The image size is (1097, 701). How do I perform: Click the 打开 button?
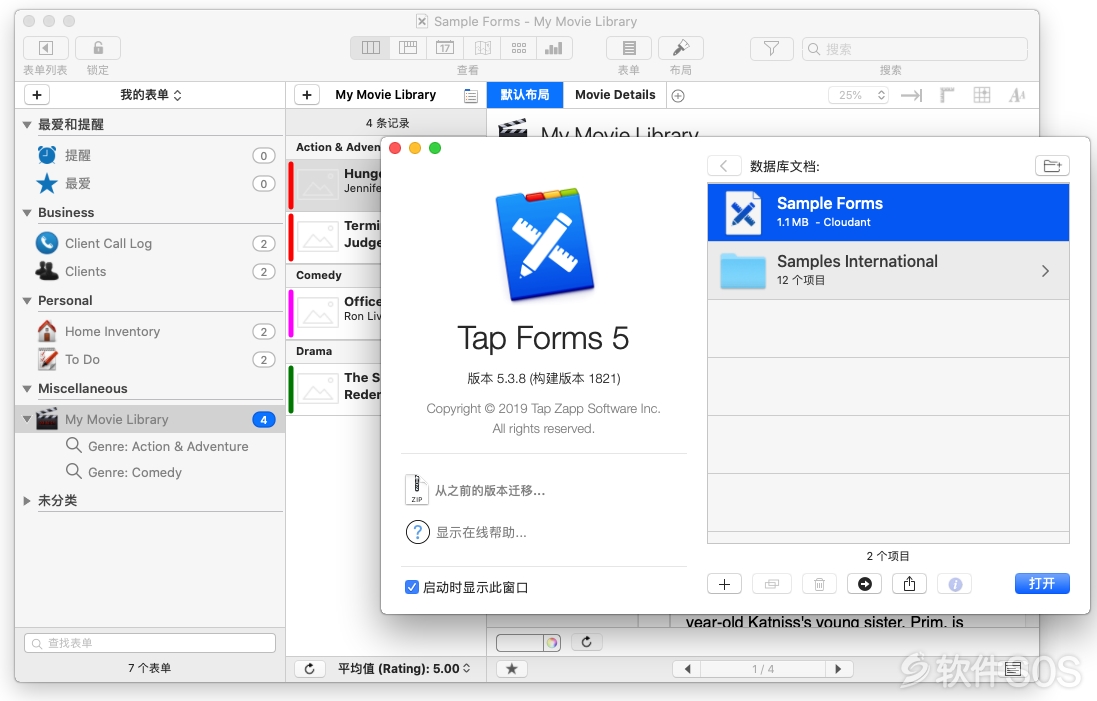1042,583
